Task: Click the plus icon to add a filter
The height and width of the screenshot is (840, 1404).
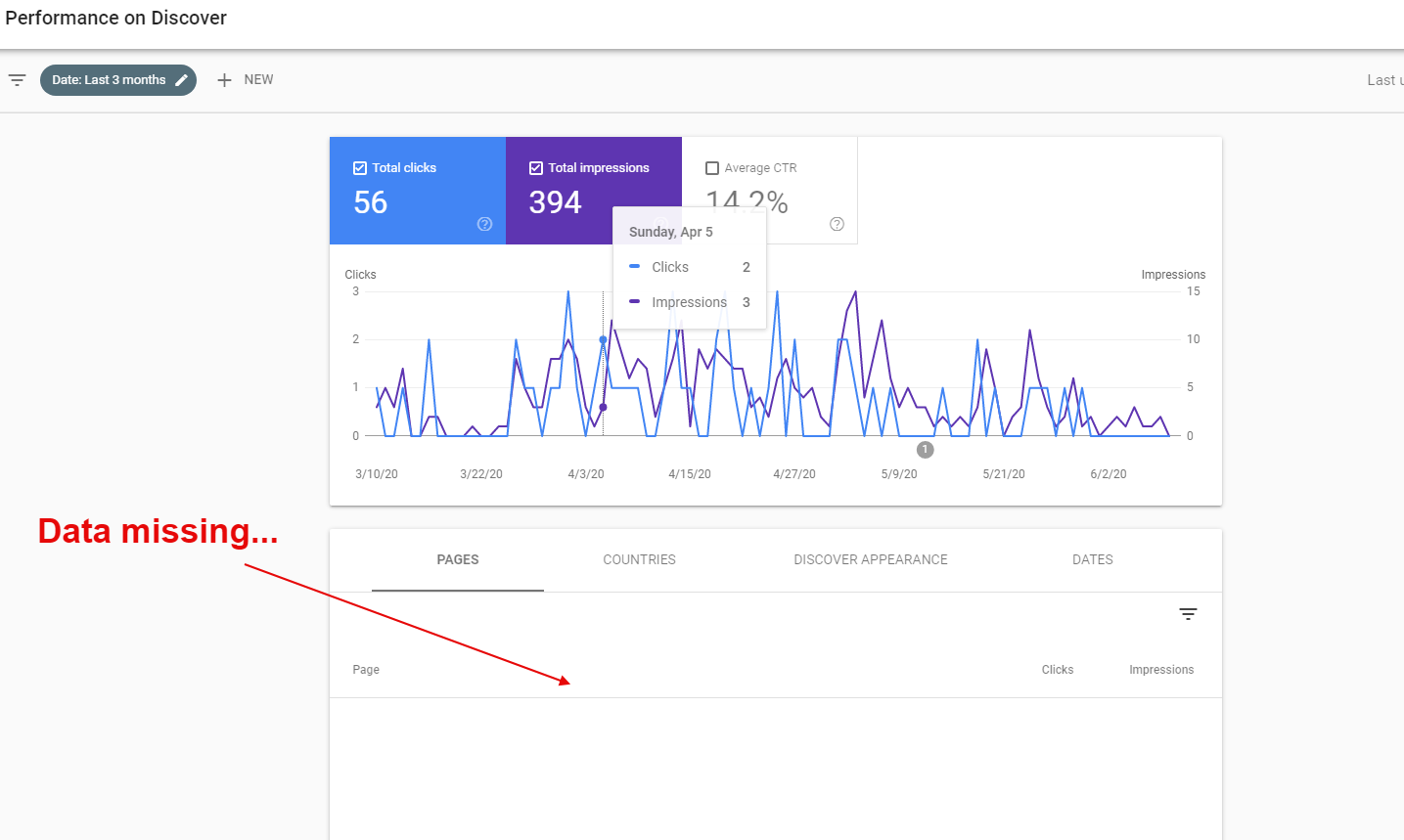Action: pyautogui.click(x=224, y=80)
